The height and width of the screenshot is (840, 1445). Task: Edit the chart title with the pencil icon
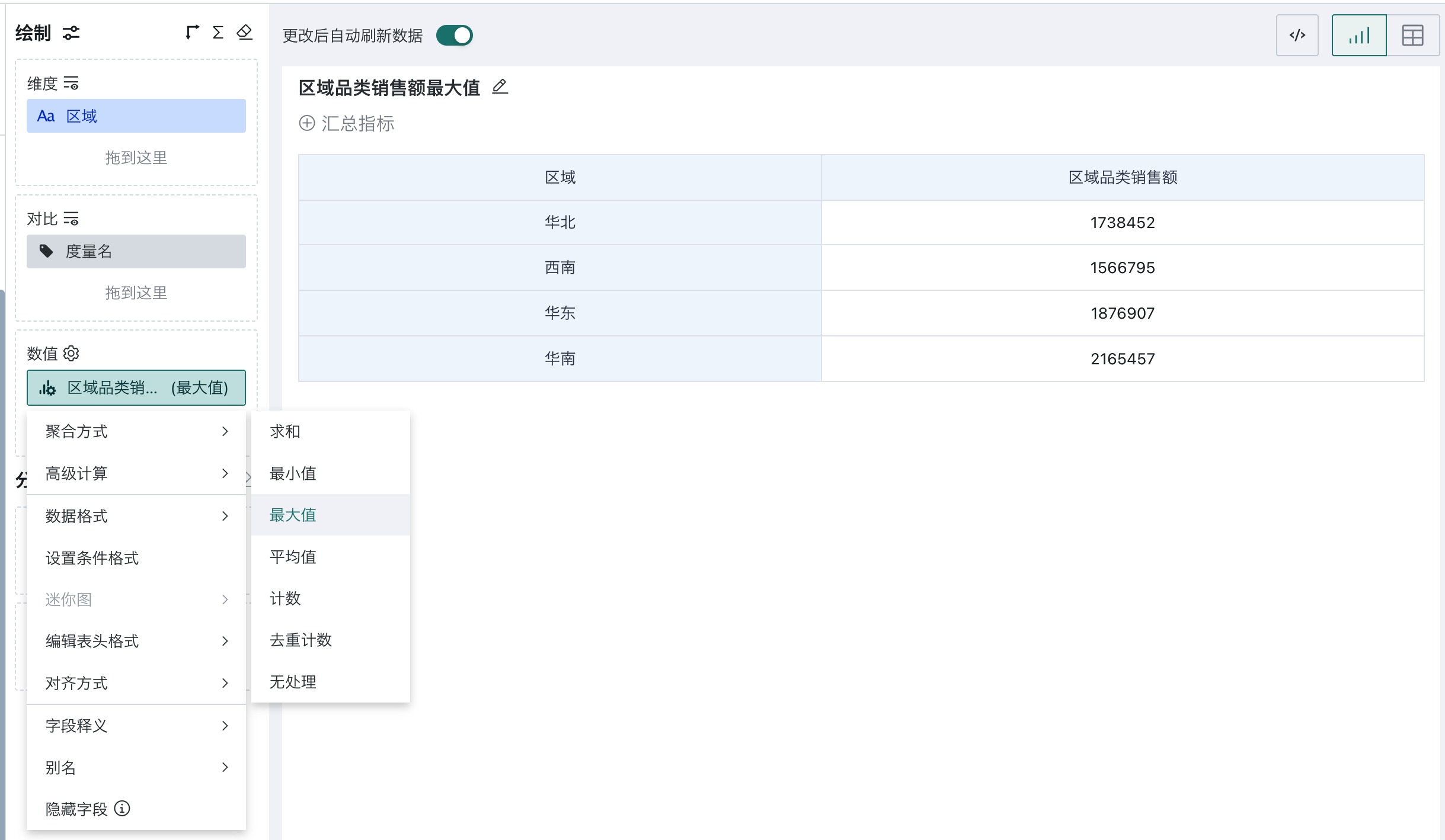click(500, 87)
